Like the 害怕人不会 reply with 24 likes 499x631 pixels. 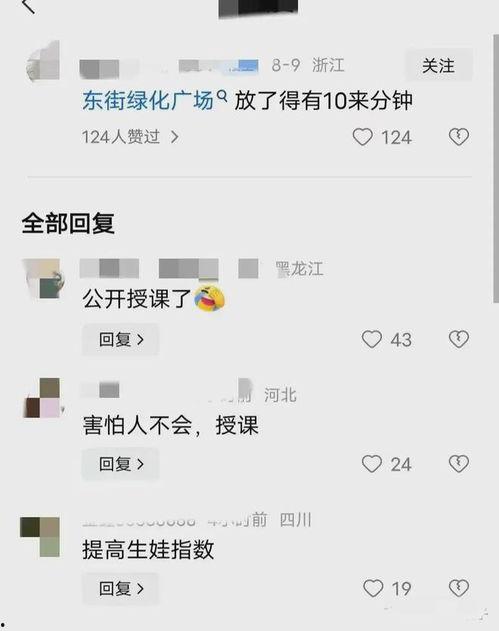click(372, 464)
